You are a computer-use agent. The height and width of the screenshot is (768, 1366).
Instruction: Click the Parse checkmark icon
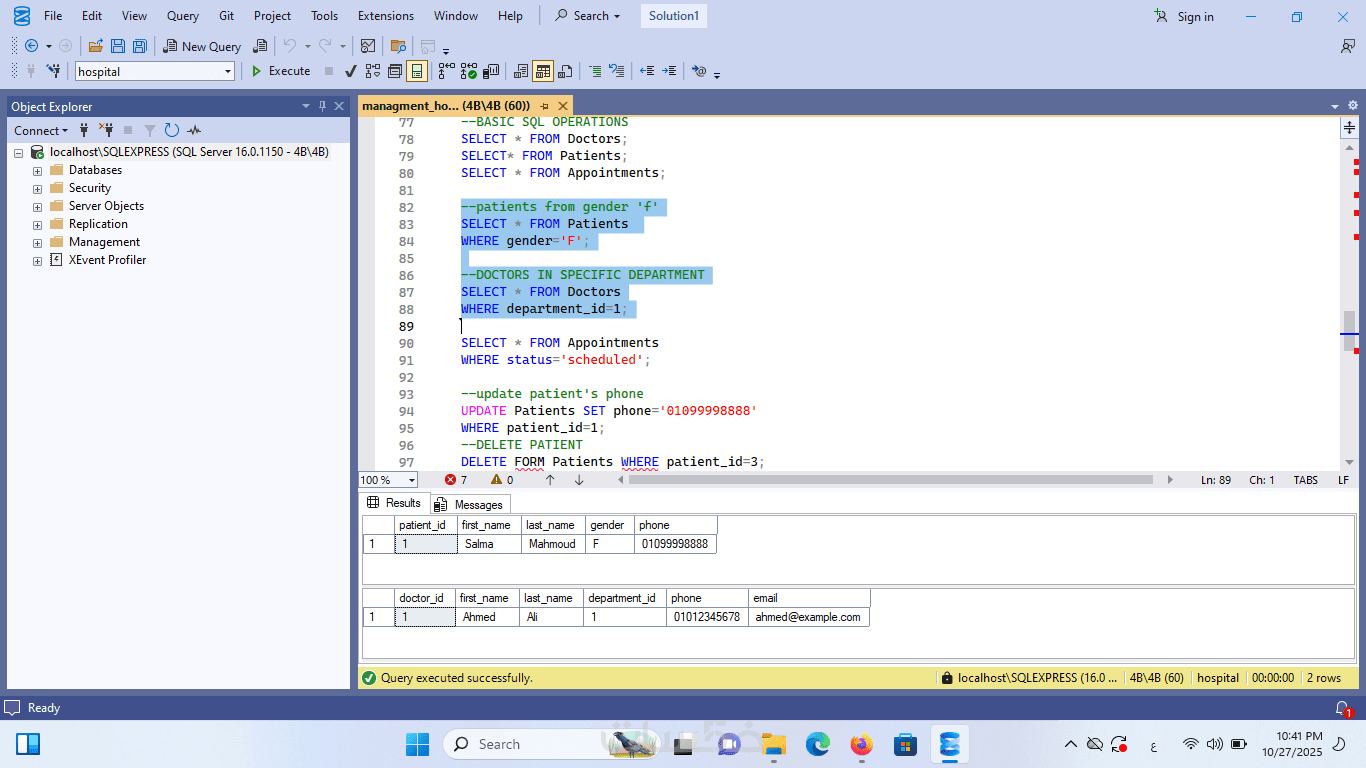tap(351, 71)
